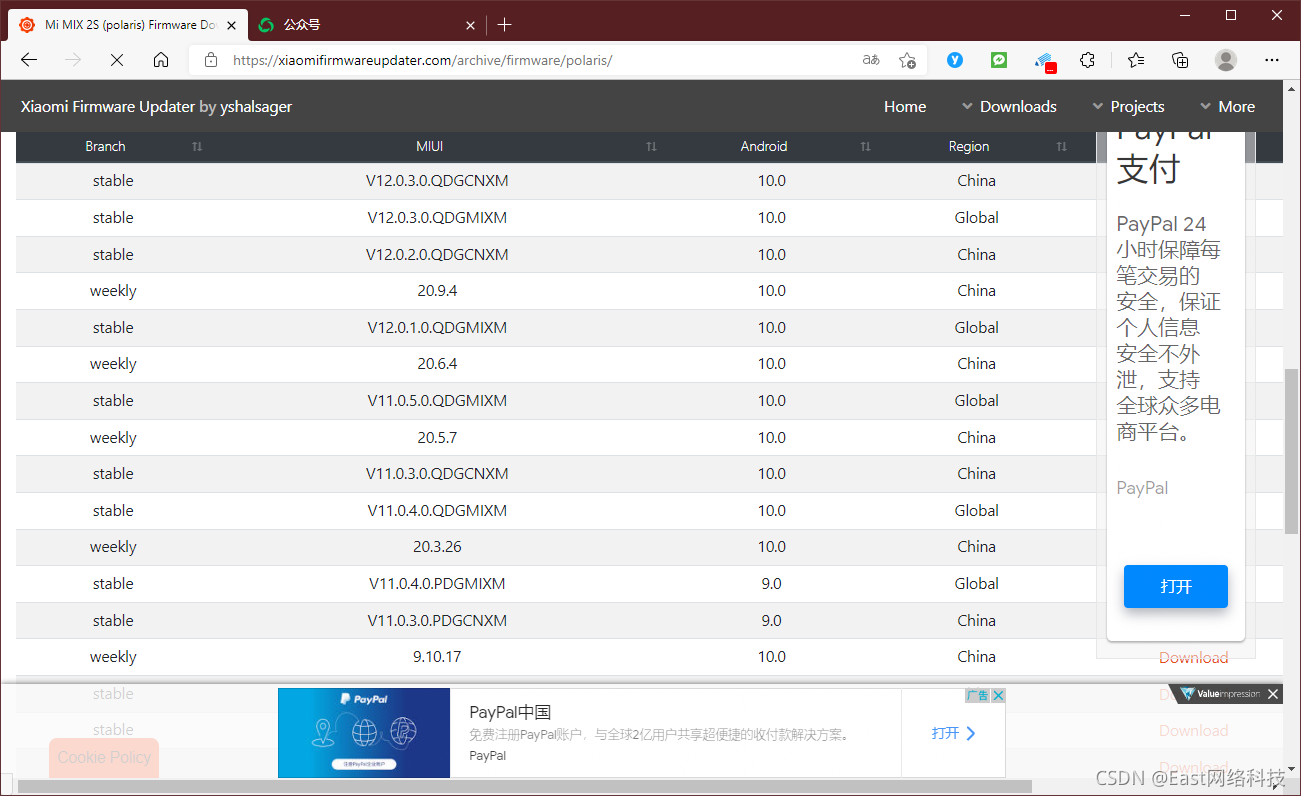Select the 20.6.4 version cell
Screen dimensions: 1301x796
[x=437, y=364]
